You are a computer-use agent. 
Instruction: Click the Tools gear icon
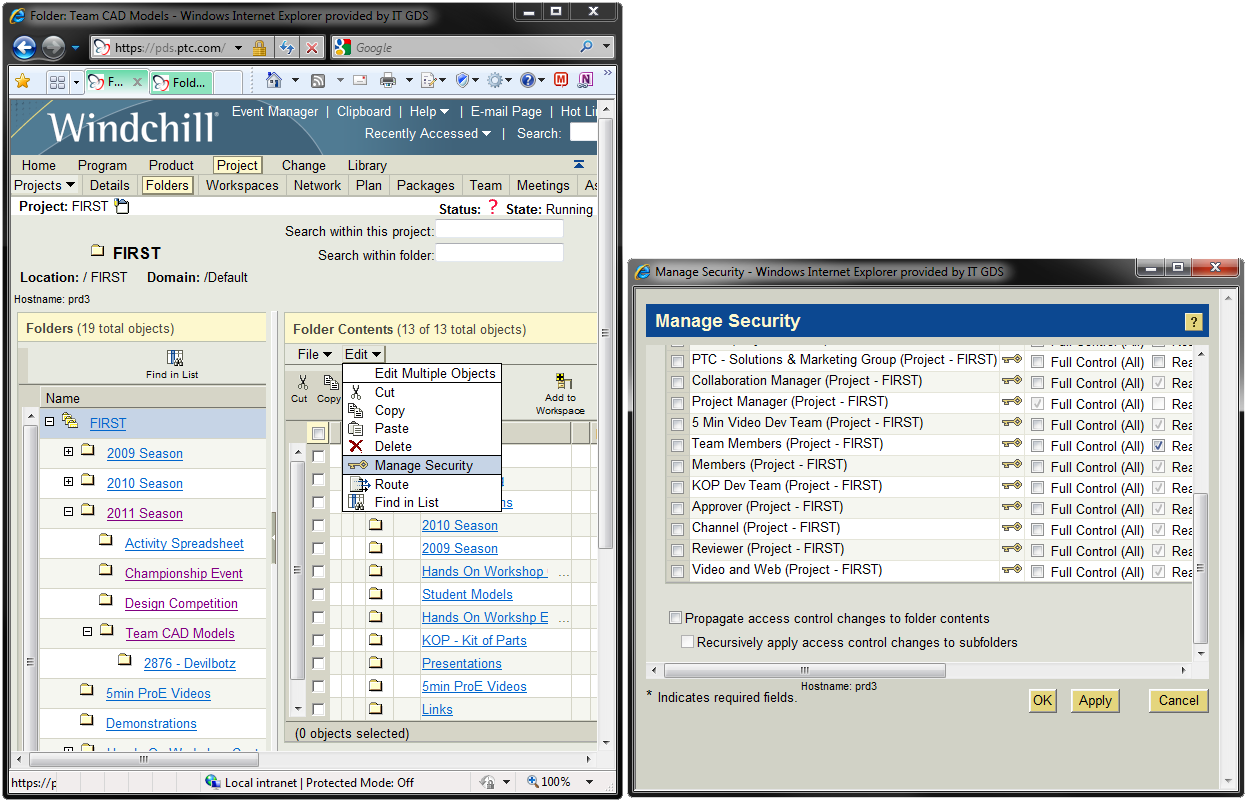494,80
